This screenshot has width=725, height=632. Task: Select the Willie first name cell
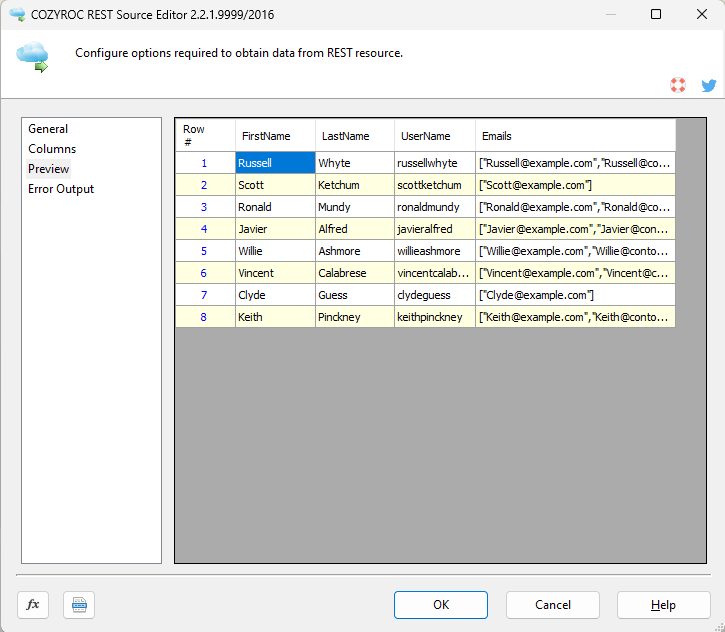click(275, 251)
